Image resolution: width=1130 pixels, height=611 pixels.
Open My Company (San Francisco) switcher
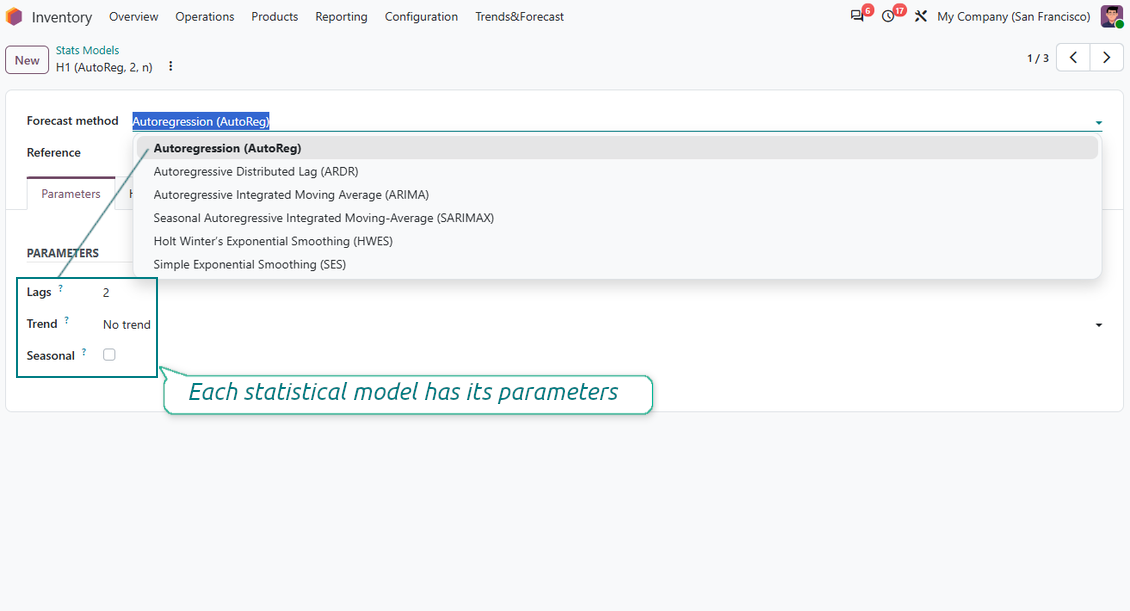coord(1013,17)
